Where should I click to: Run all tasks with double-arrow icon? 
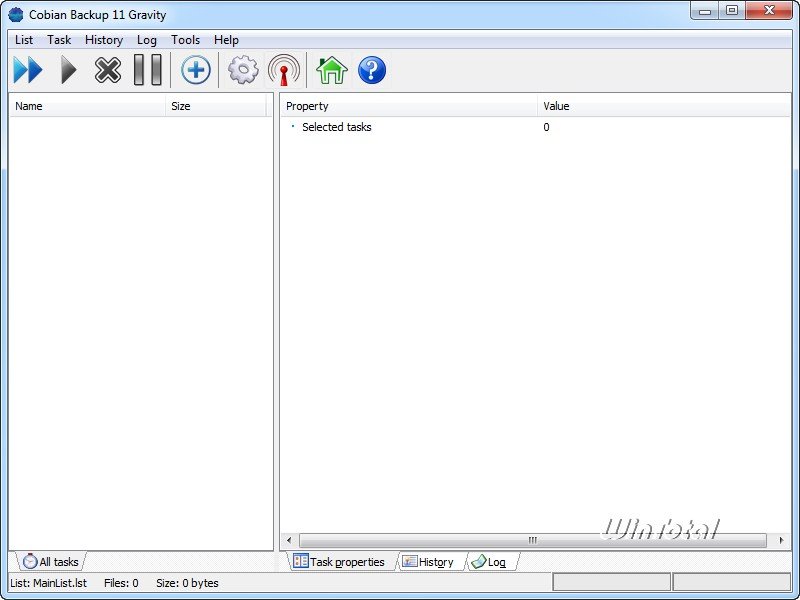28,70
